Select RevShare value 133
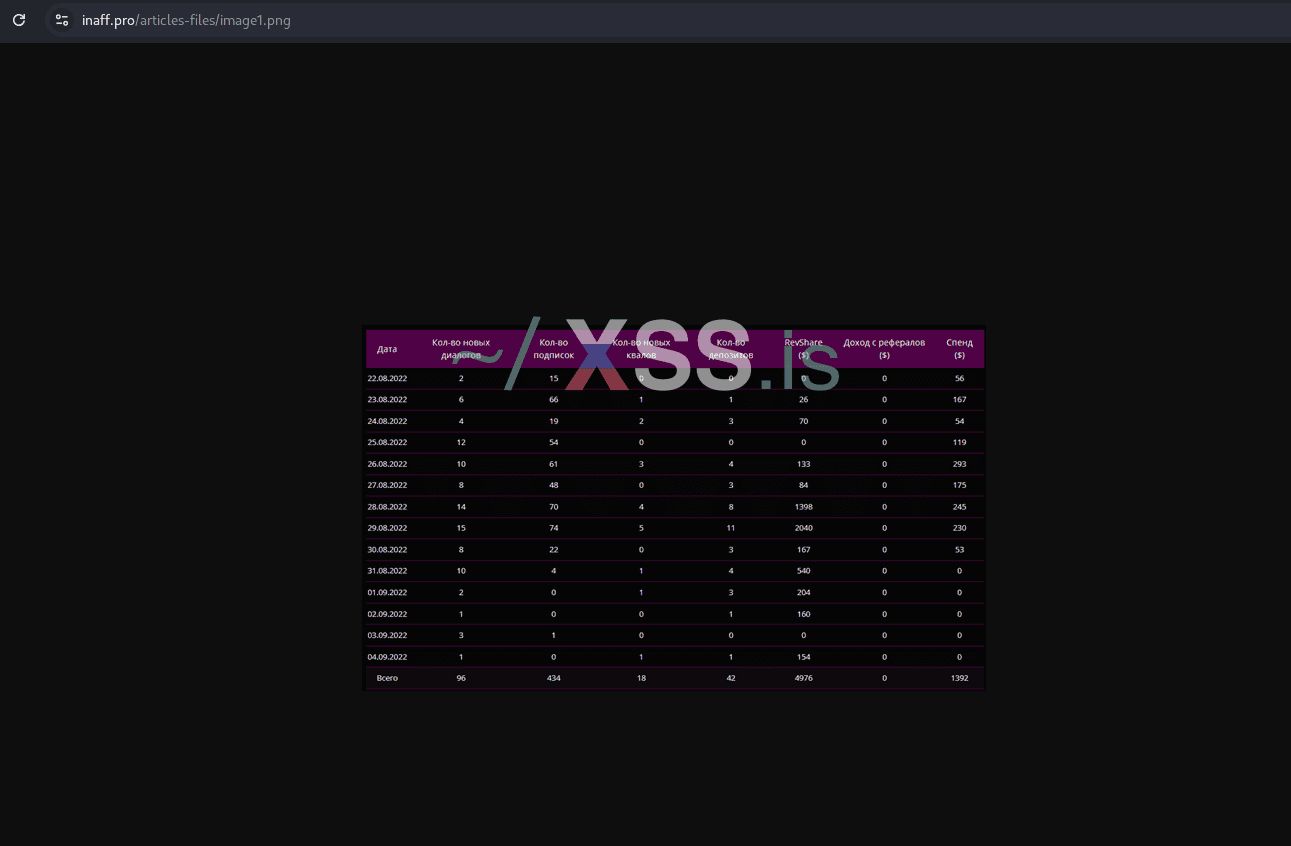This screenshot has width=1291, height=846. [x=804, y=465]
